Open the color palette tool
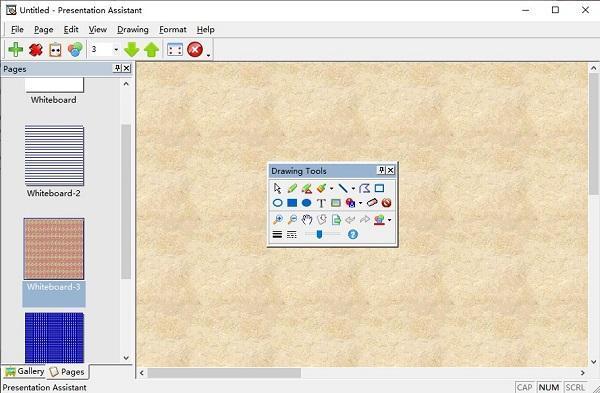This screenshot has height=393, width=600. click(379, 220)
